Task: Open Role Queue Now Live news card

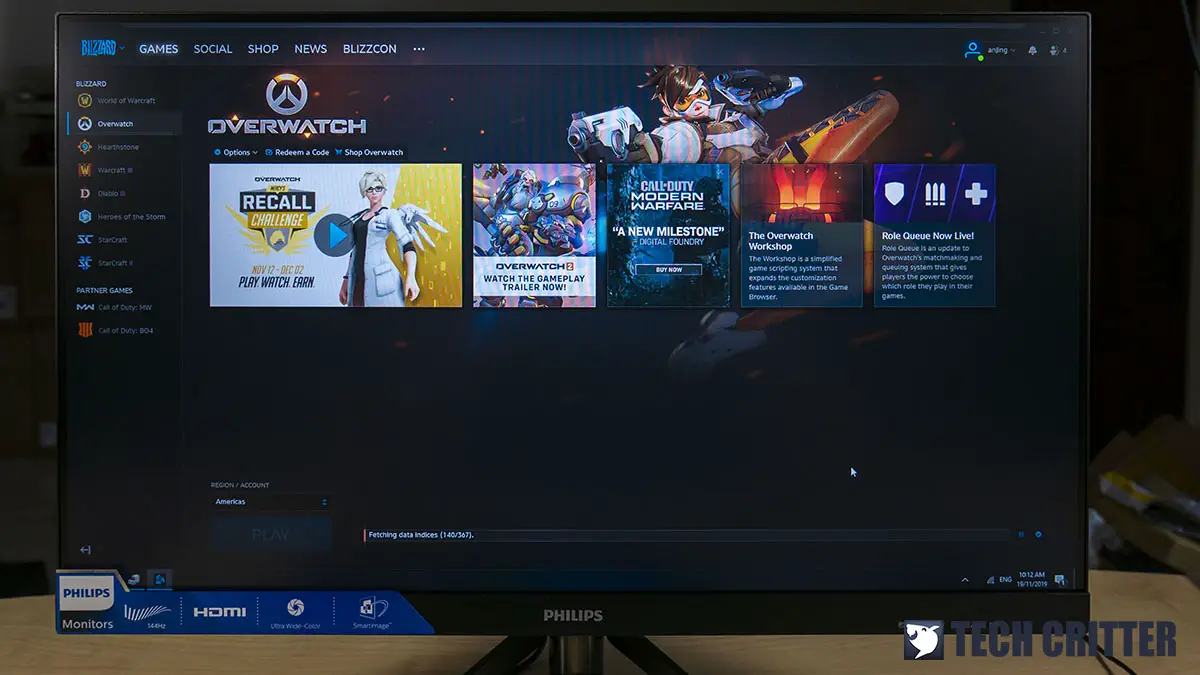Action: point(934,235)
